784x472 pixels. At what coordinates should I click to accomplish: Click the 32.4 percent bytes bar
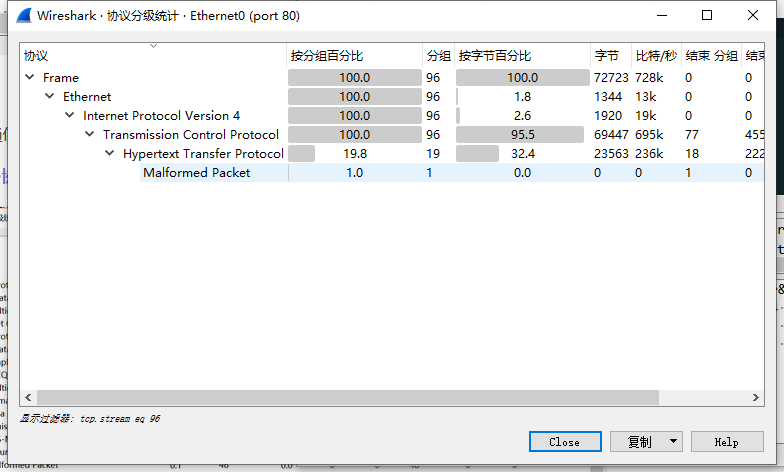[x=522, y=154]
